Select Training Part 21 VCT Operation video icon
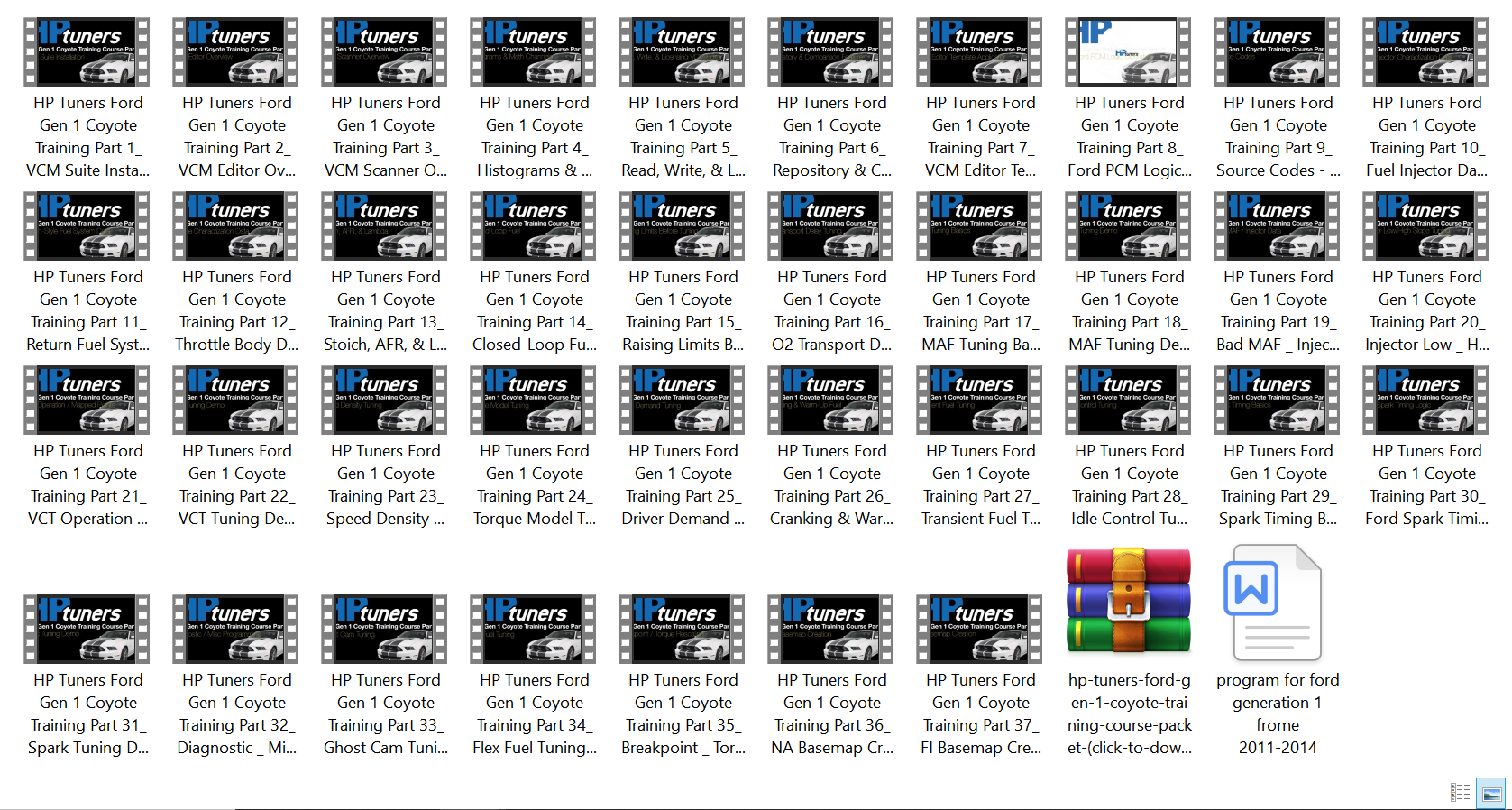Viewport: 1512px width, 810px height. (x=87, y=400)
